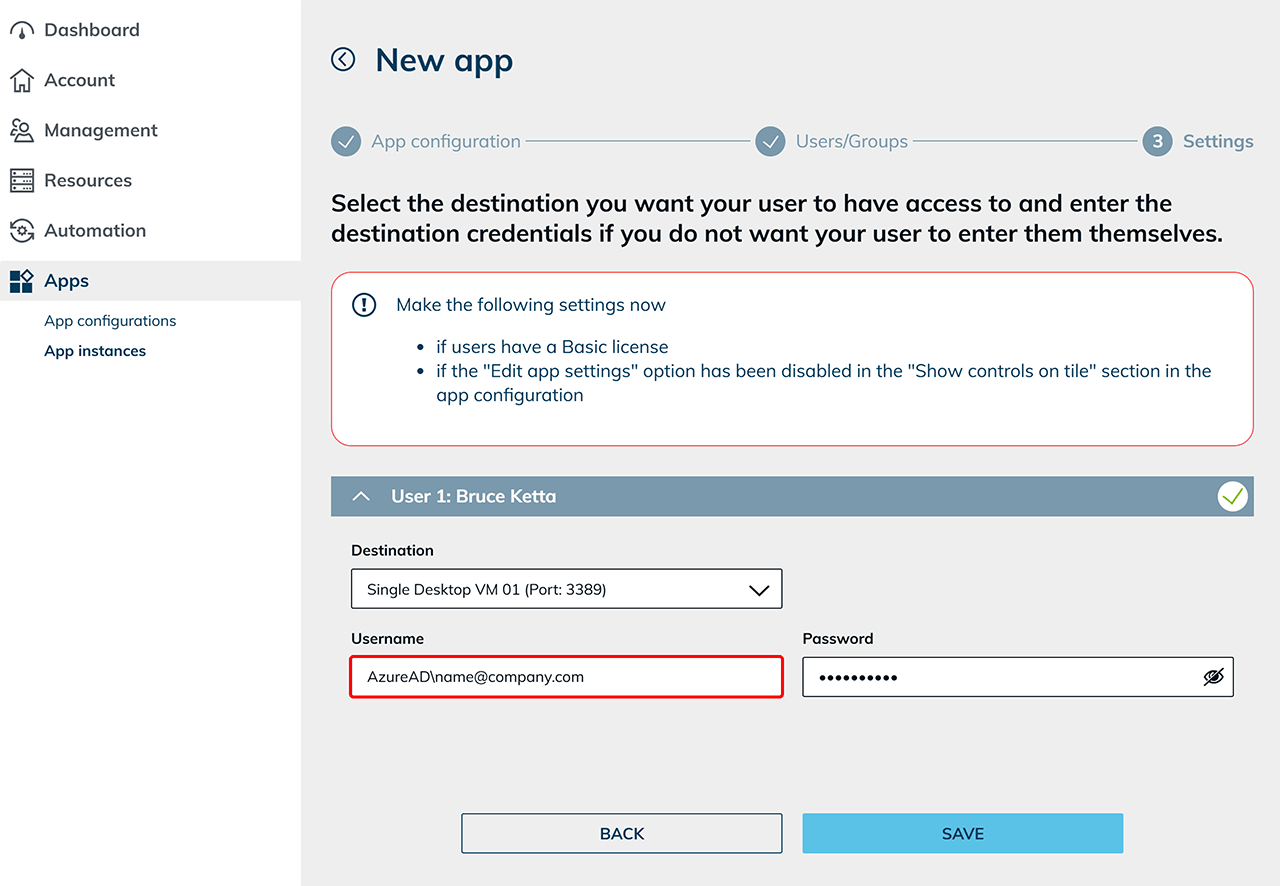Click the info exclamation icon in notice
Image resolution: width=1280 pixels, height=886 pixels.
point(364,305)
